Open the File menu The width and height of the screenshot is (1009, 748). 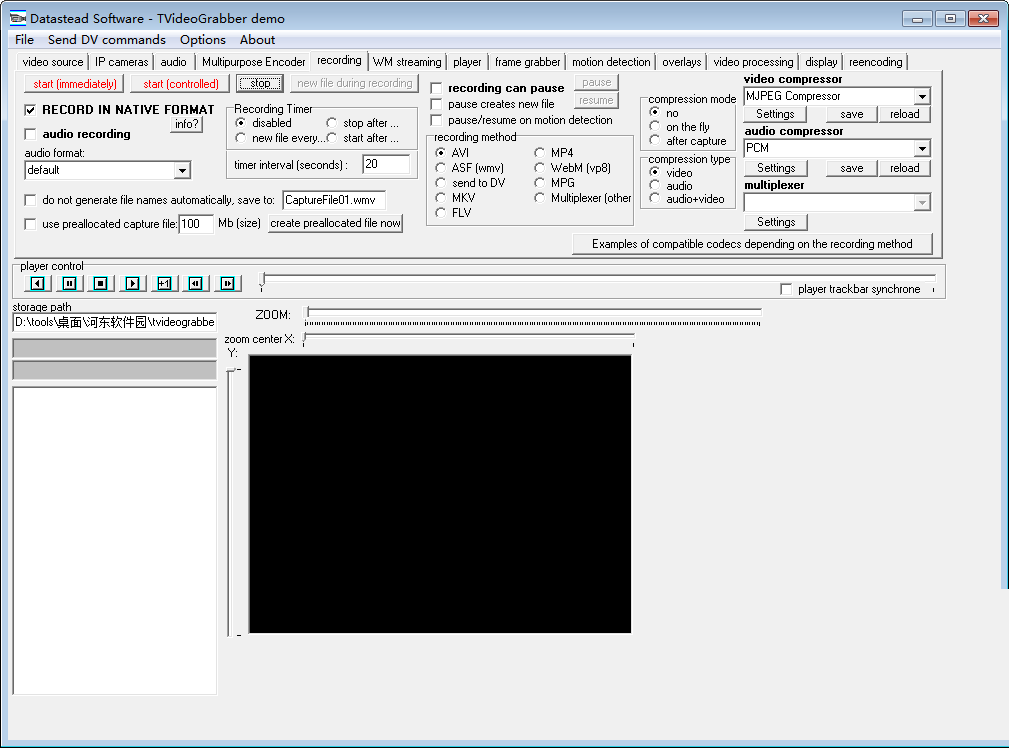coord(24,40)
